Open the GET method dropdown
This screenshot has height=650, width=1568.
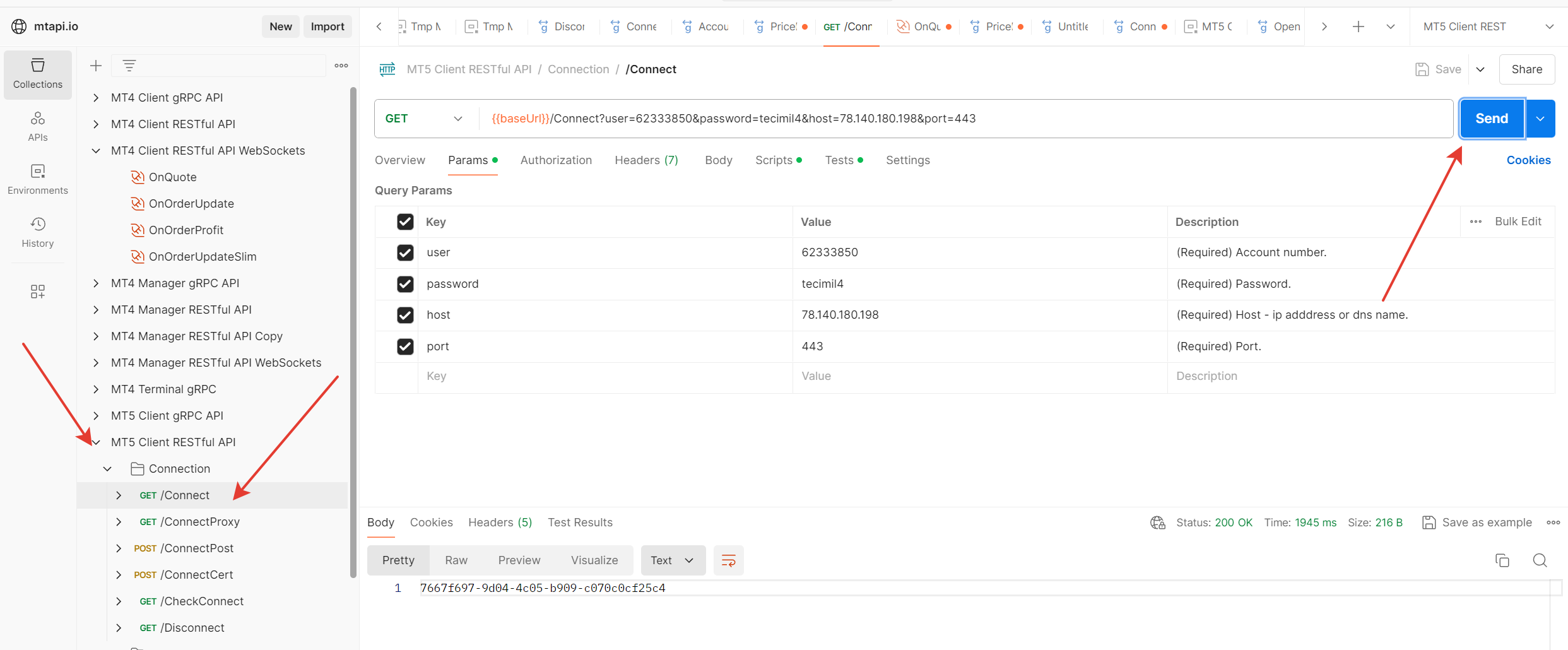457,118
